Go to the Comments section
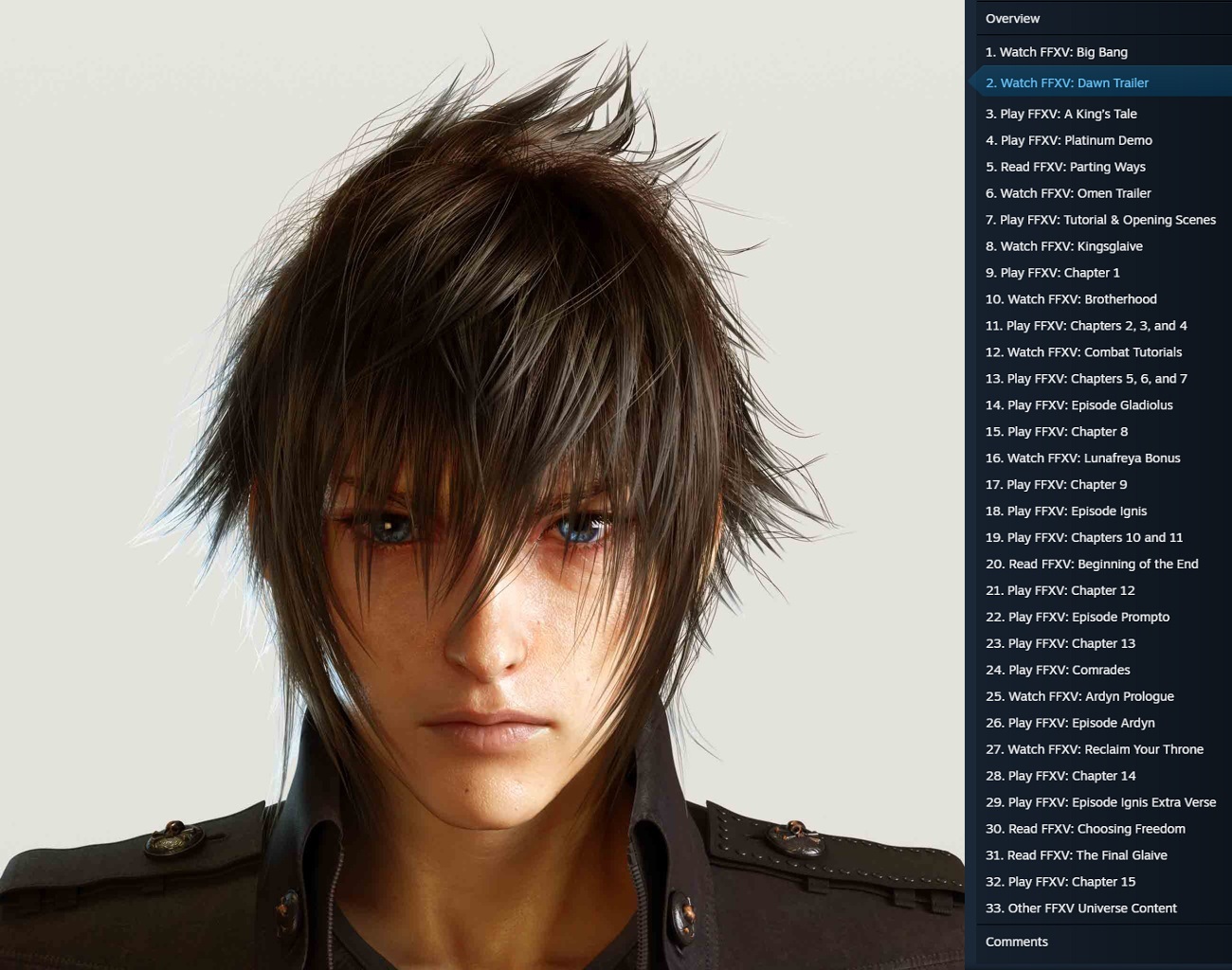This screenshot has width=1232, height=970. point(1017,943)
